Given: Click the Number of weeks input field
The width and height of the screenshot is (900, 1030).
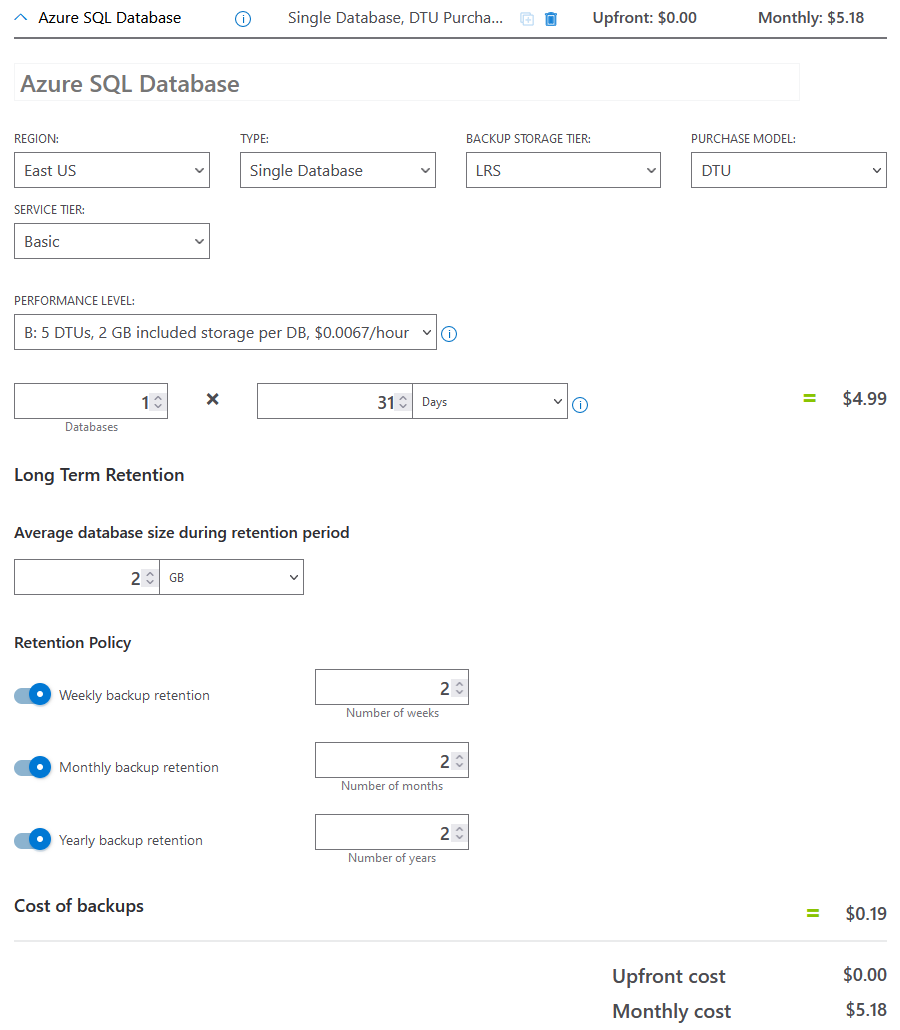Looking at the screenshot, I should [392, 687].
